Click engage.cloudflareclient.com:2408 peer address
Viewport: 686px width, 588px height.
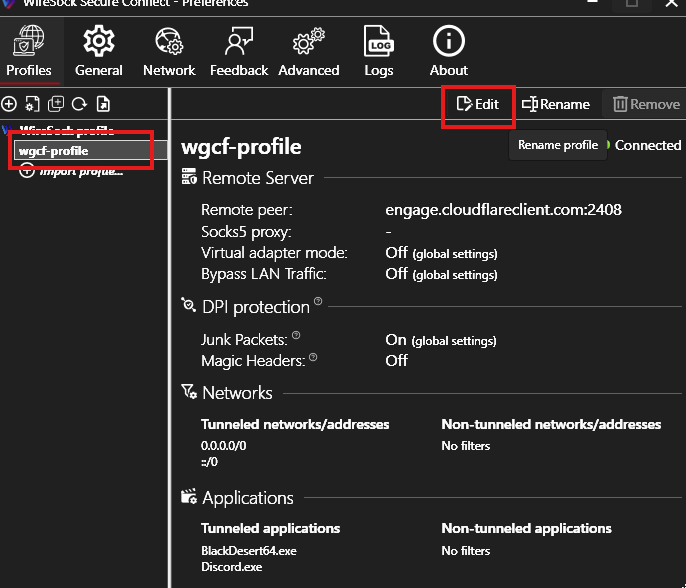pos(503,210)
